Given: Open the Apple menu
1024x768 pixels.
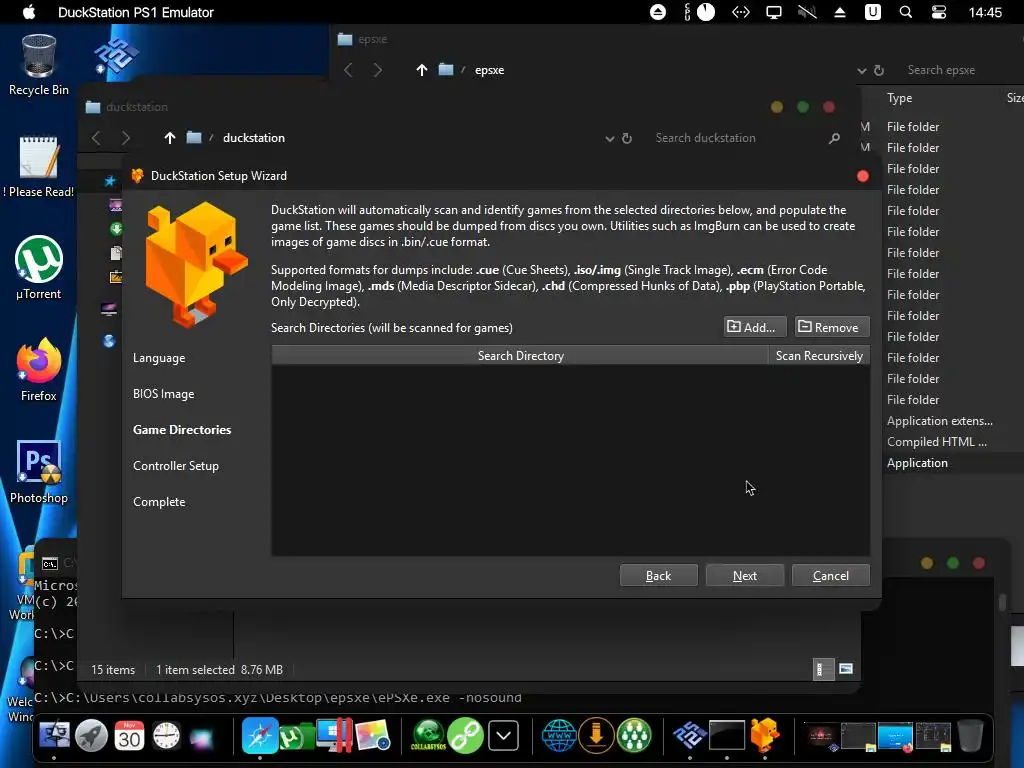Looking at the screenshot, I should 29,12.
